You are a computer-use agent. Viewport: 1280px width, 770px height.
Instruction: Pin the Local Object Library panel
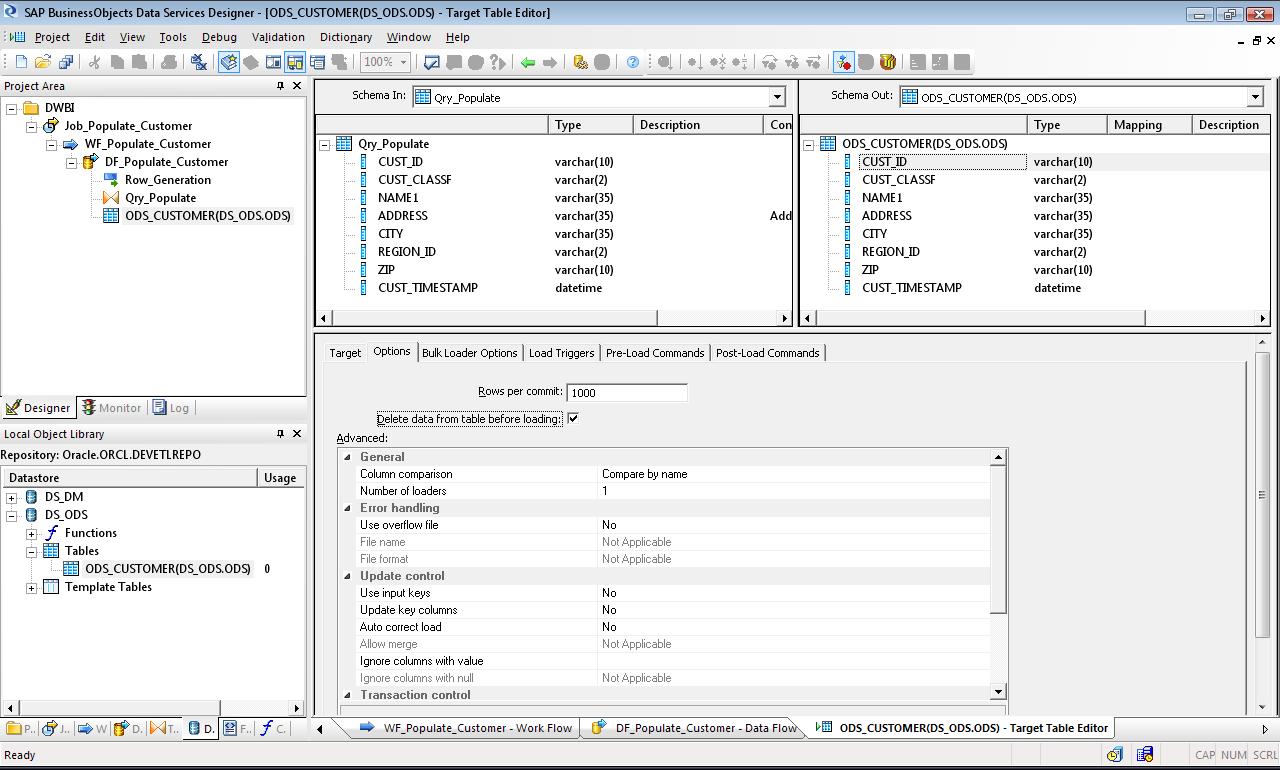[280, 433]
